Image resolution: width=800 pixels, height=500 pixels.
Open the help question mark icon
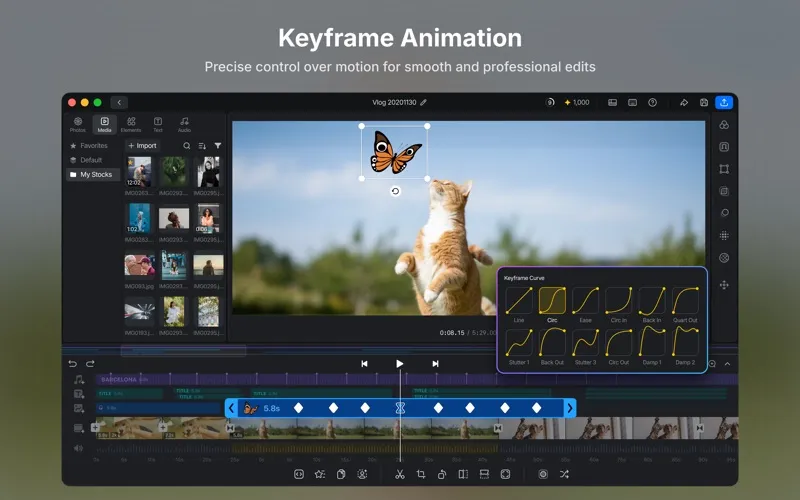tap(653, 103)
